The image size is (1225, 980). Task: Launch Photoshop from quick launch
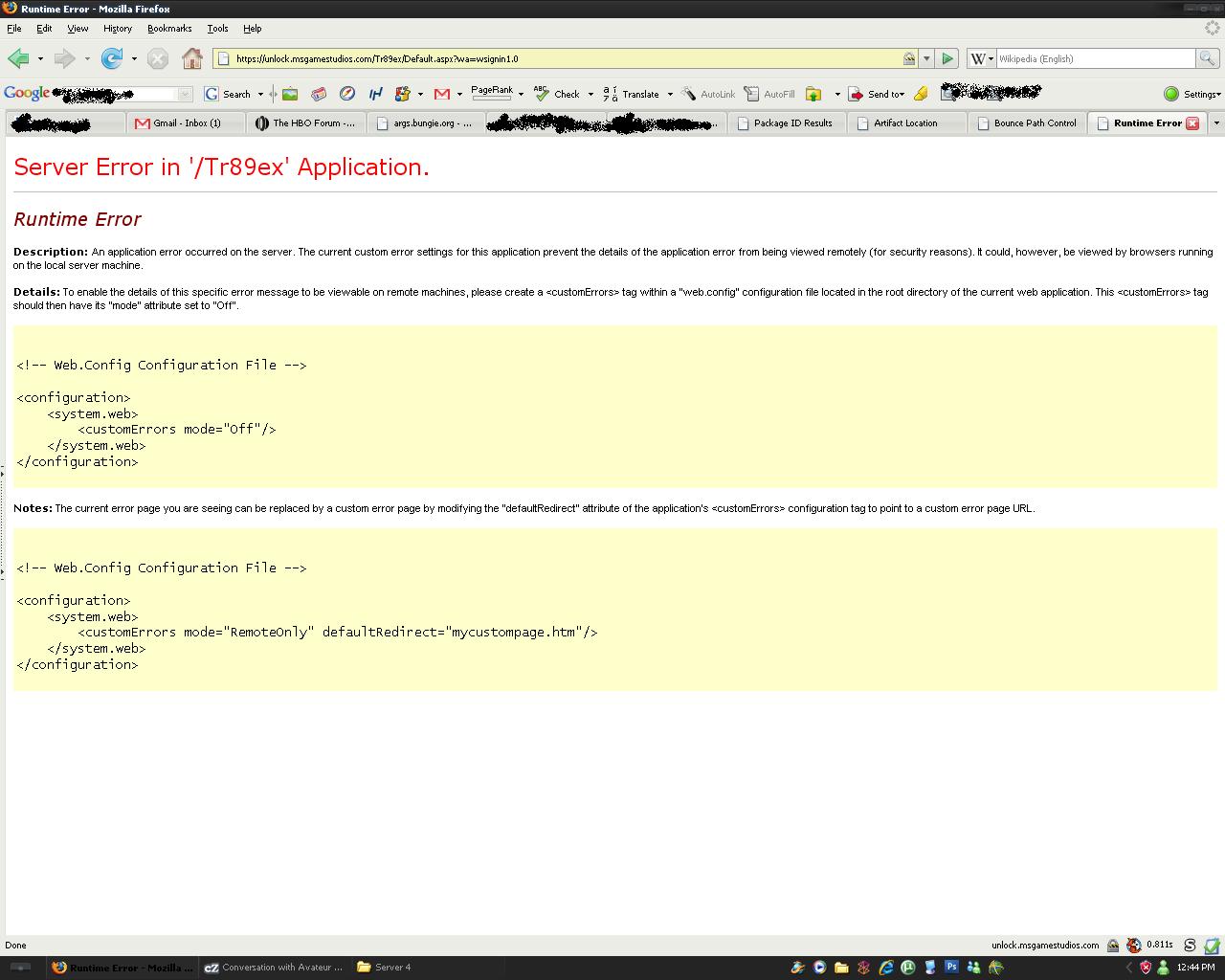(x=951, y=967)
